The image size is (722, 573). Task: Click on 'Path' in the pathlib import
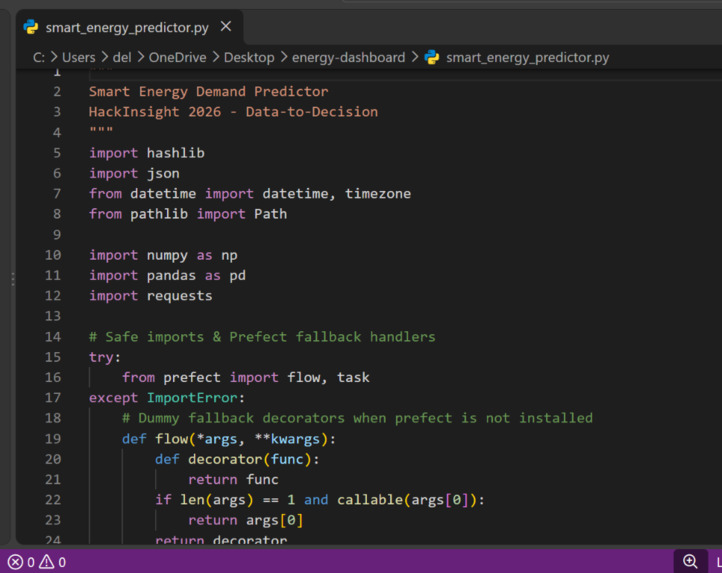271,214
